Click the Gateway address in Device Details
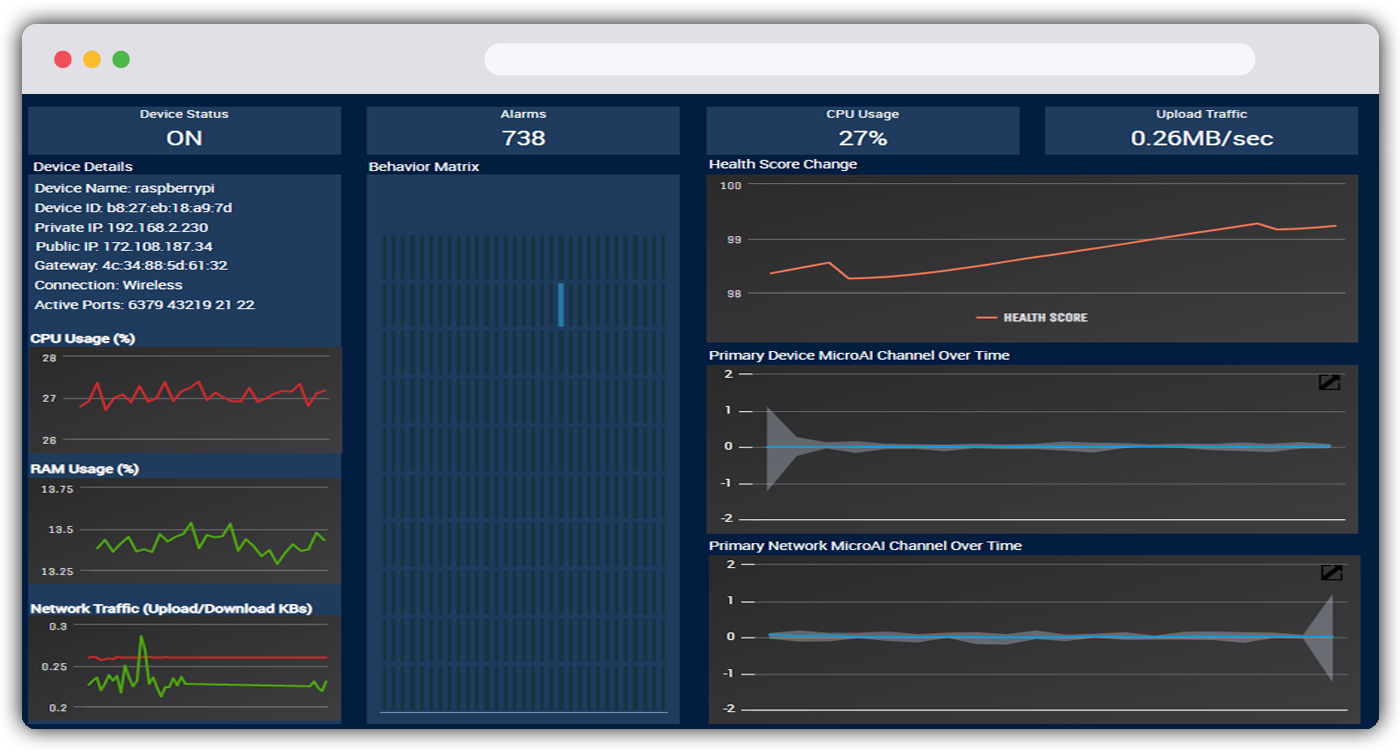 point(131,266)
